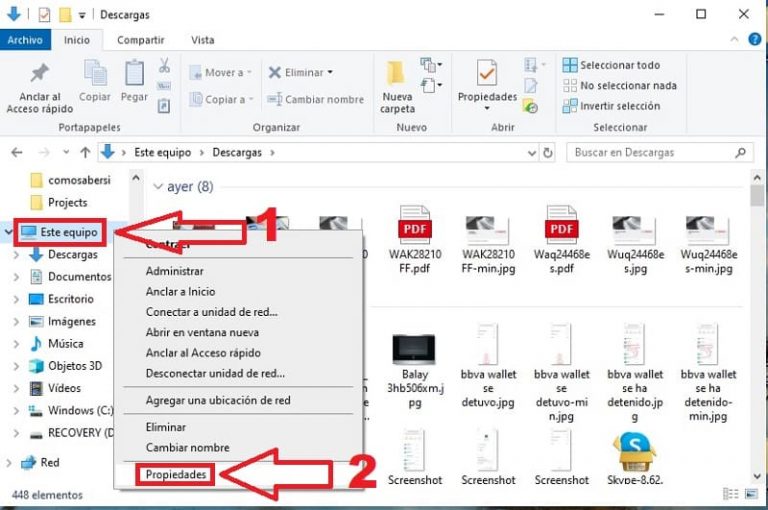Select Este equipo in the navigation tree
Image resolution: width=768 pixels, height=510 pixels.
click(x=59, y=232)
